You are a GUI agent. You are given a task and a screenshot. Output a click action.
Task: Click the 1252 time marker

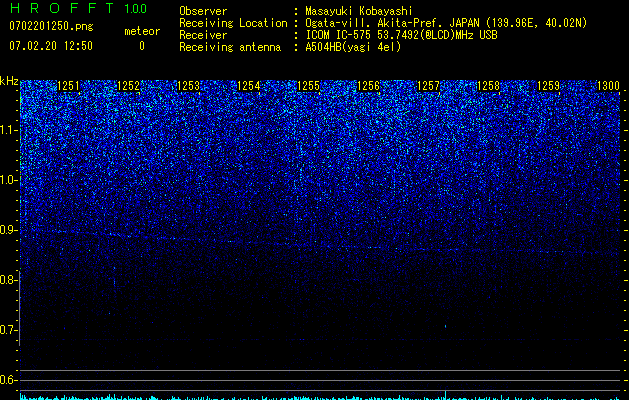(x=128, y=86)
